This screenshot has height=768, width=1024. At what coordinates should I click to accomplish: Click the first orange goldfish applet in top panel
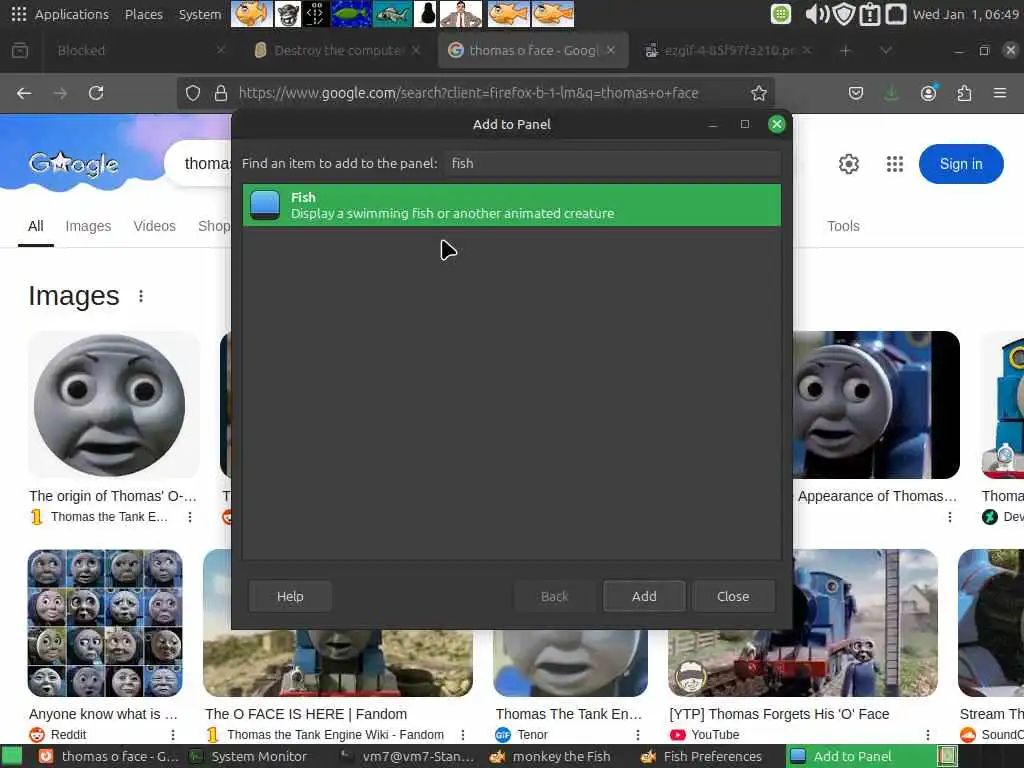[250, 14]
